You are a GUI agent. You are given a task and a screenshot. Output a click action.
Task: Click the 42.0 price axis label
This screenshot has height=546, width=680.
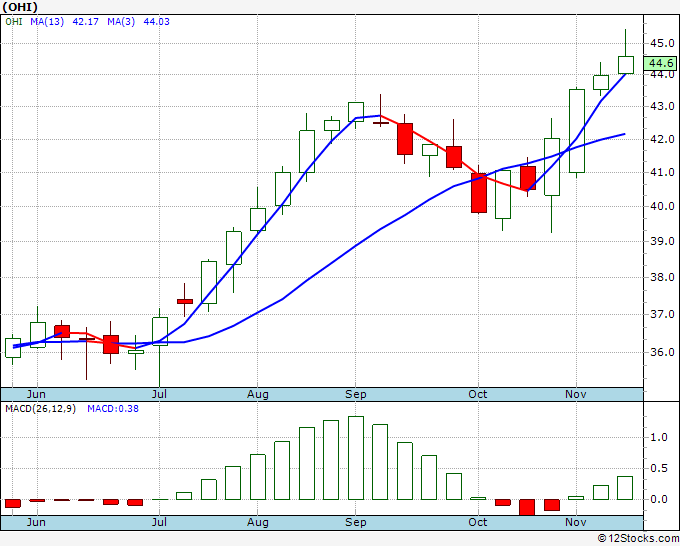(x=662, y=139)
